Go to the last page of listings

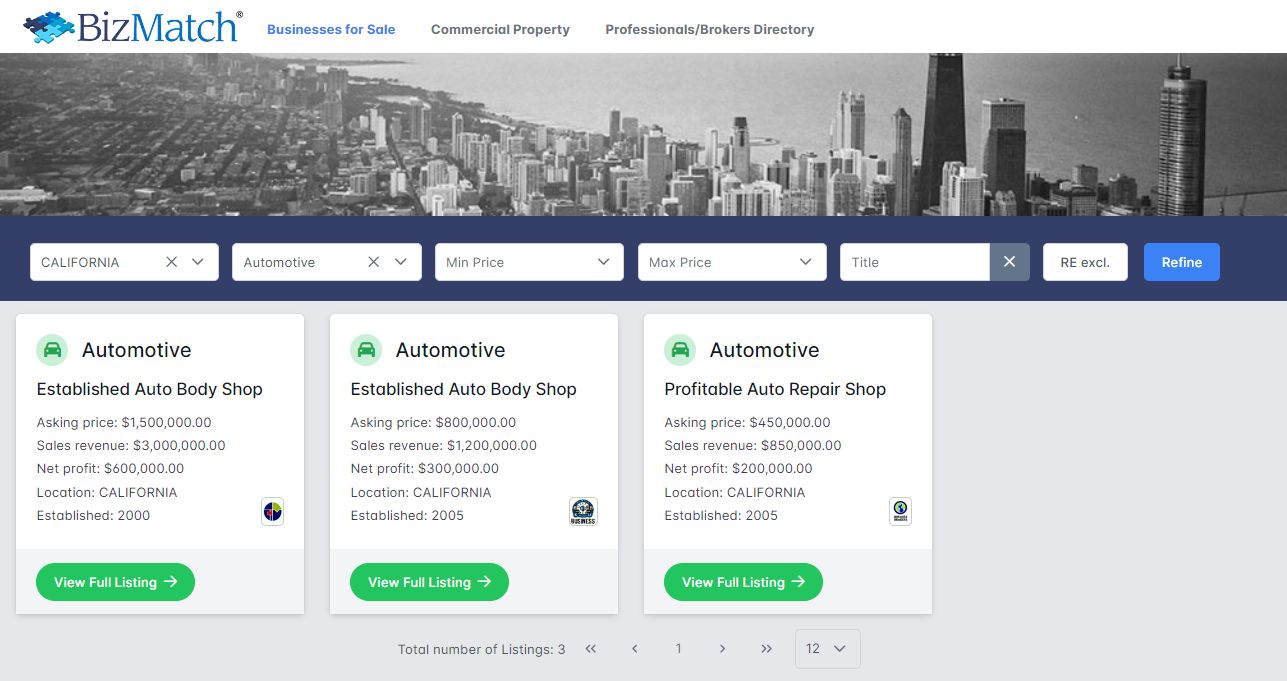(x=766, y=649)
